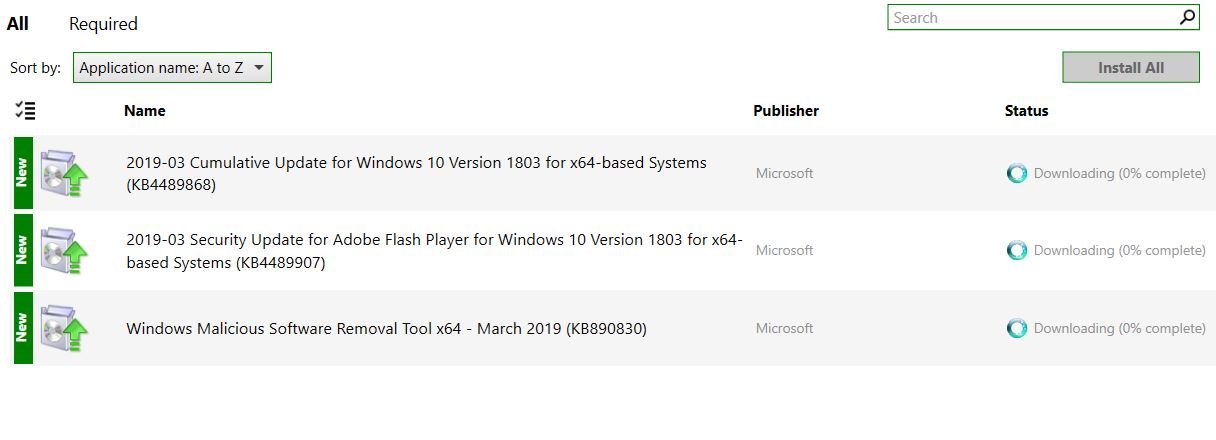The image size is (1216, 440).
Task: Click the downloading spinner for KB4489868
Action: 1017,174
